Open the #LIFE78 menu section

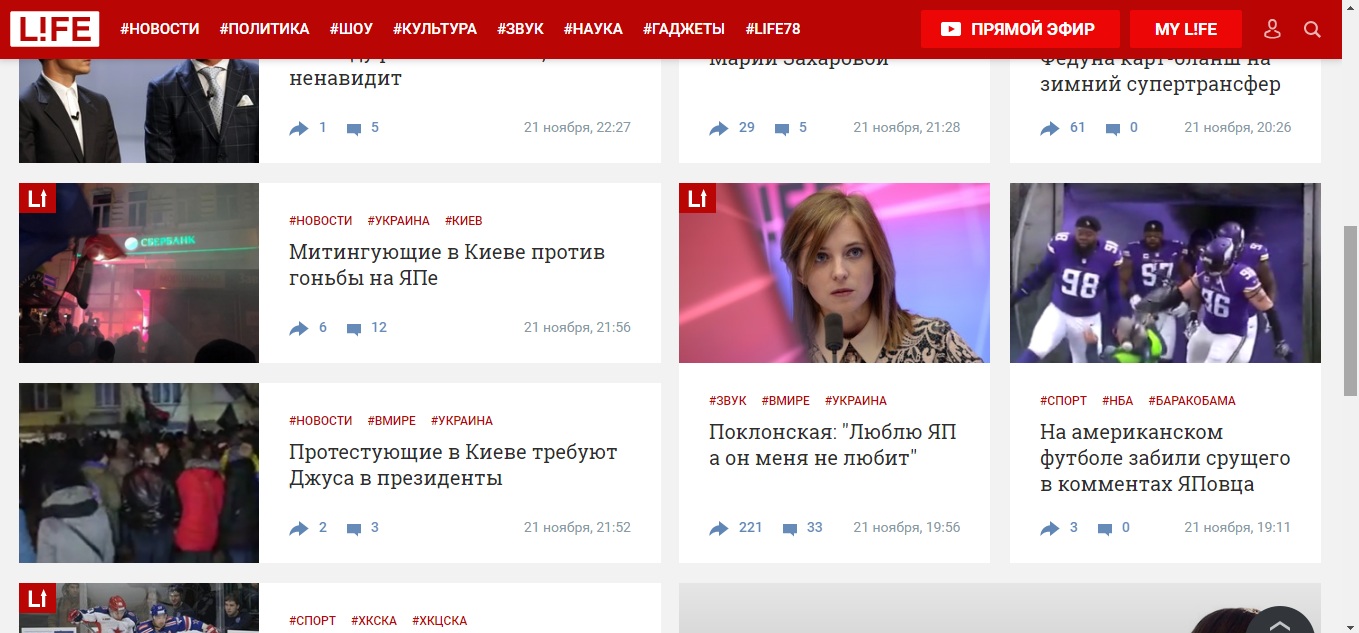[x=773, y=29]
